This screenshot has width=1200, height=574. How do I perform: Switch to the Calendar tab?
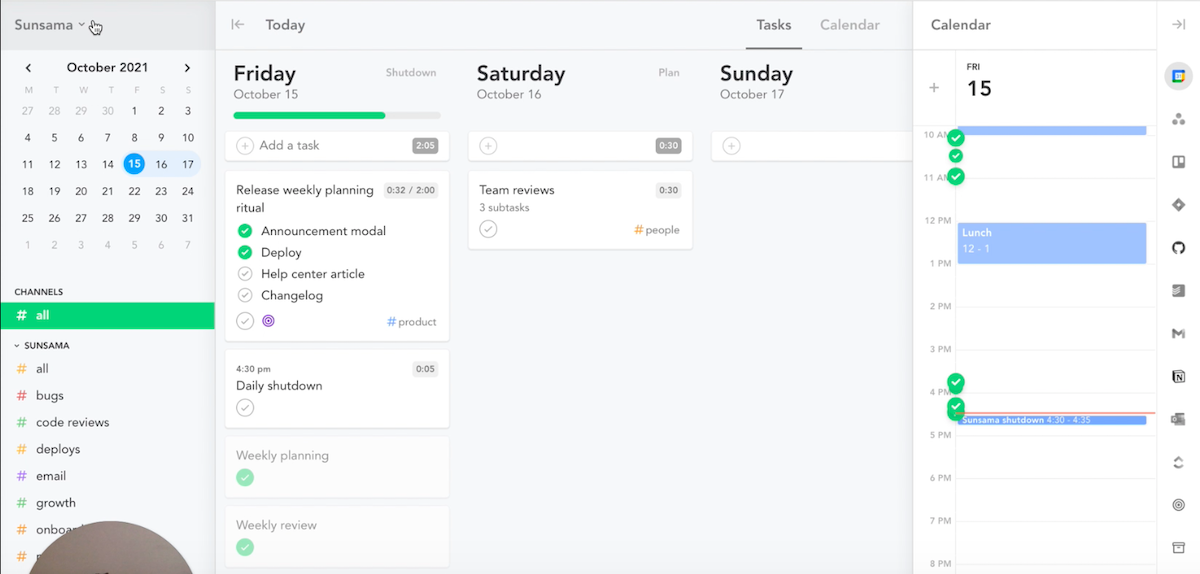(x=850, y=25)
